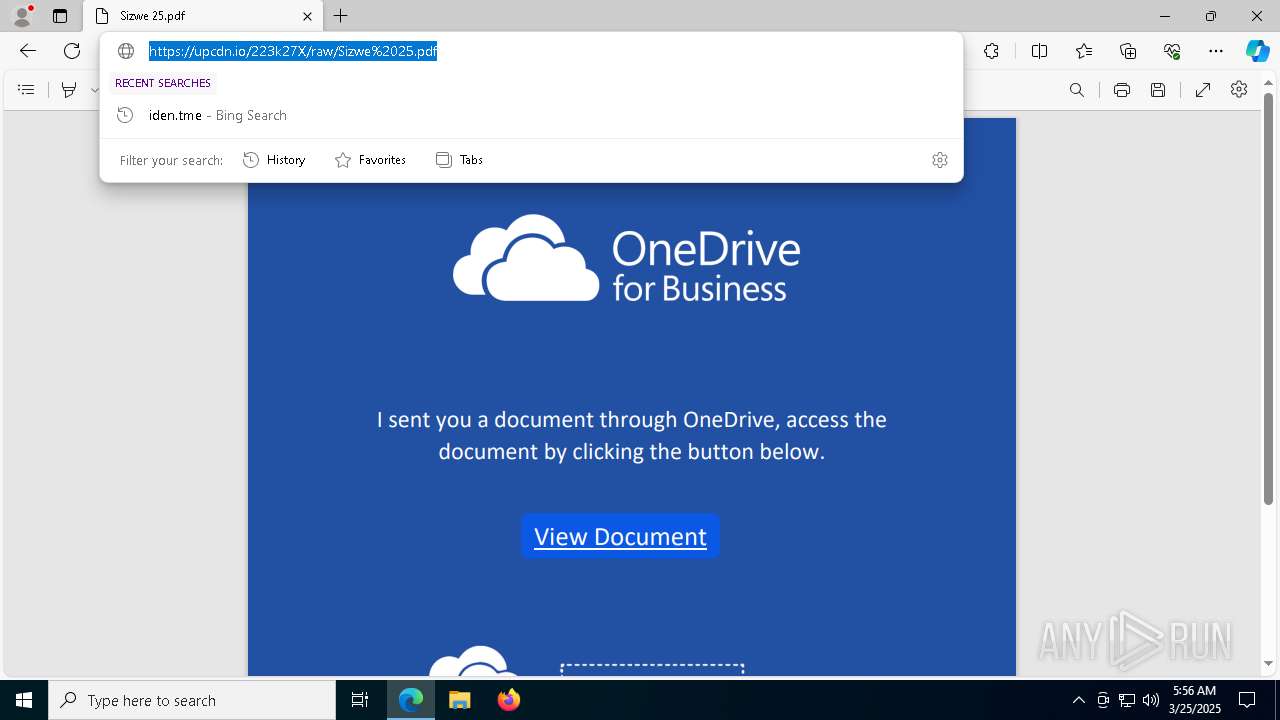Open Extensions icon in toolbar
The width and height of the screenshot is (1280, 720).
click(x=991, y=51)
